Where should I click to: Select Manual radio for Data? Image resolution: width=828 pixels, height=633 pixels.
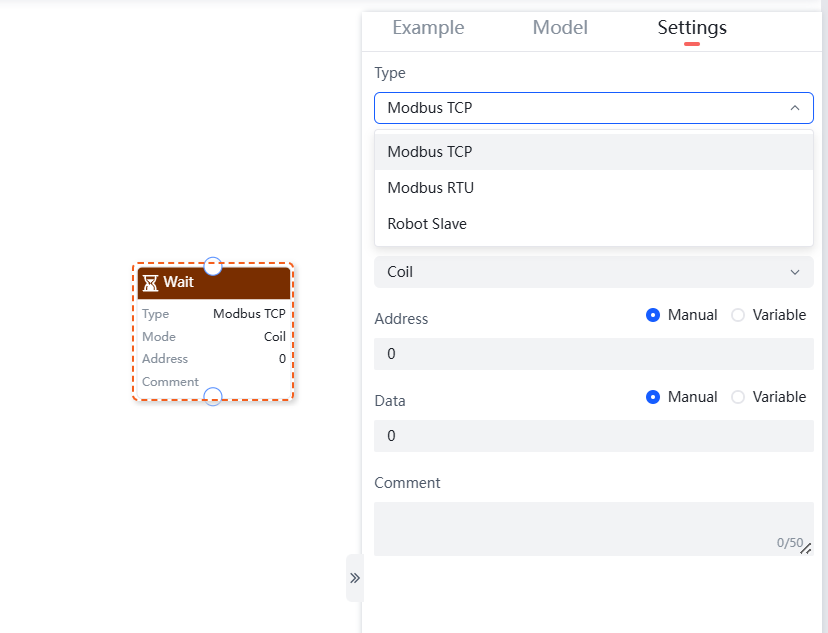pos(653,397)
